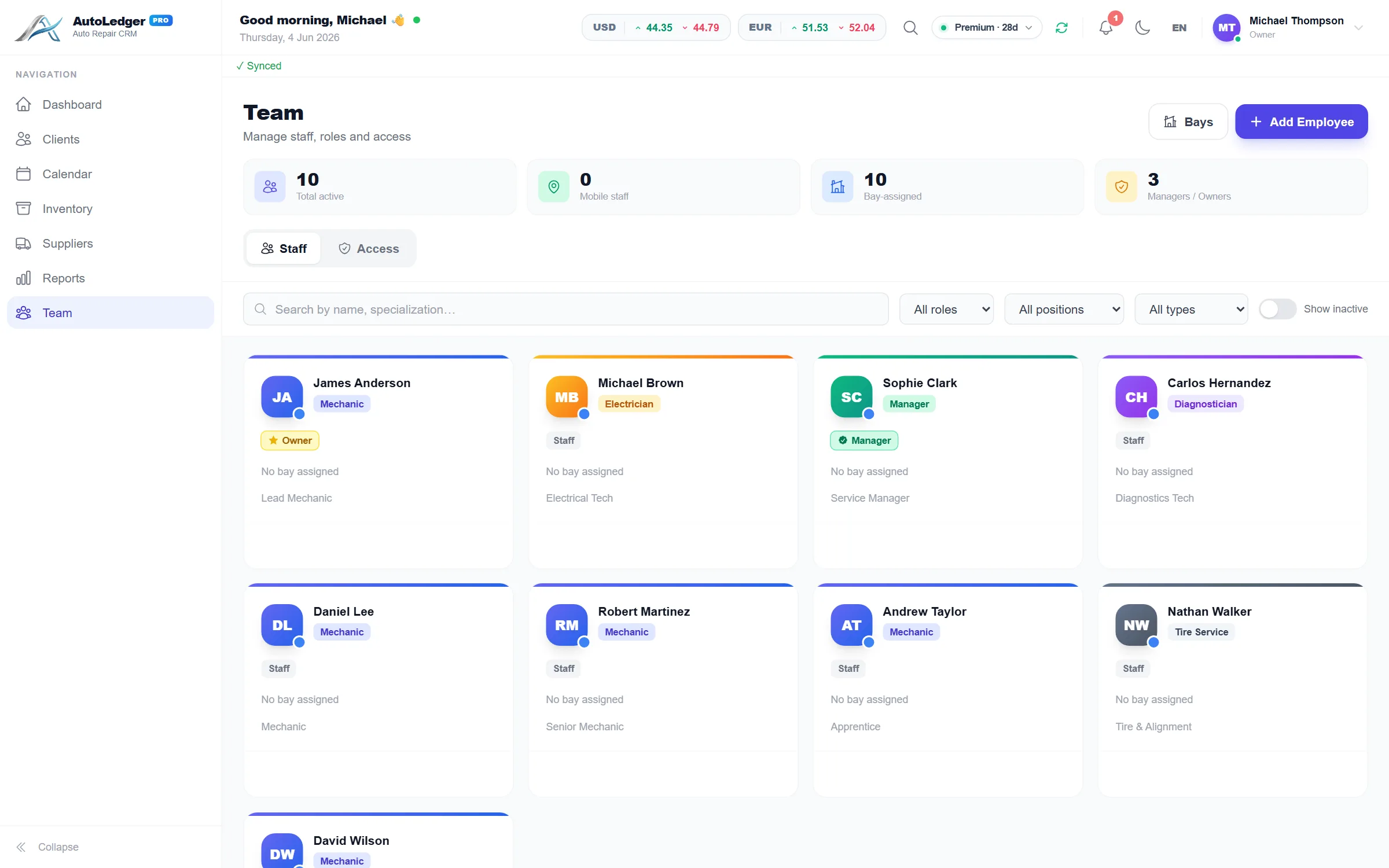Click the Synced status text
Viewport: 1389px width, 868px height.
click(259, 66)
